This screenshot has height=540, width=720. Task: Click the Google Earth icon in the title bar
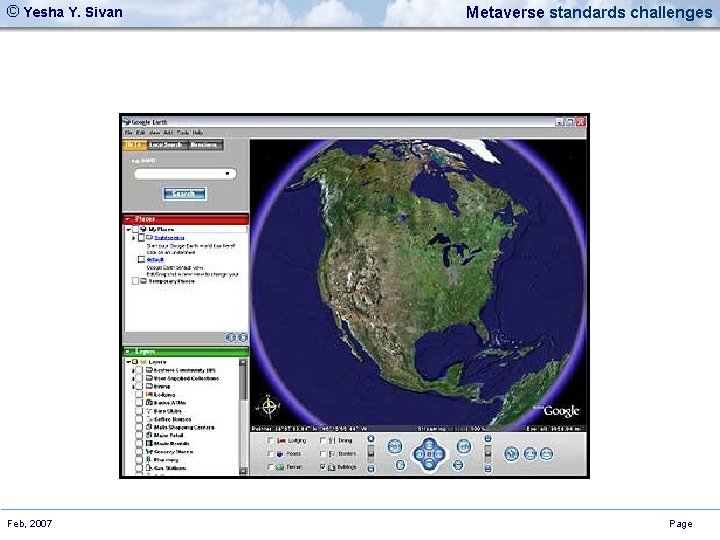point(127,122)
